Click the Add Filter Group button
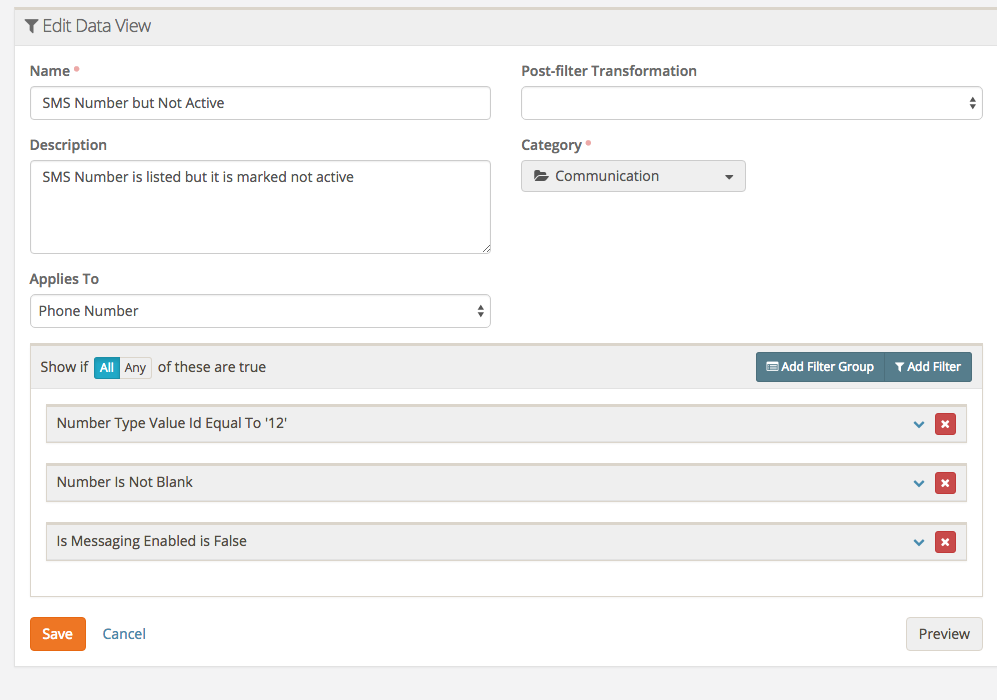This screenshot has width=997, height=700. 820,367
